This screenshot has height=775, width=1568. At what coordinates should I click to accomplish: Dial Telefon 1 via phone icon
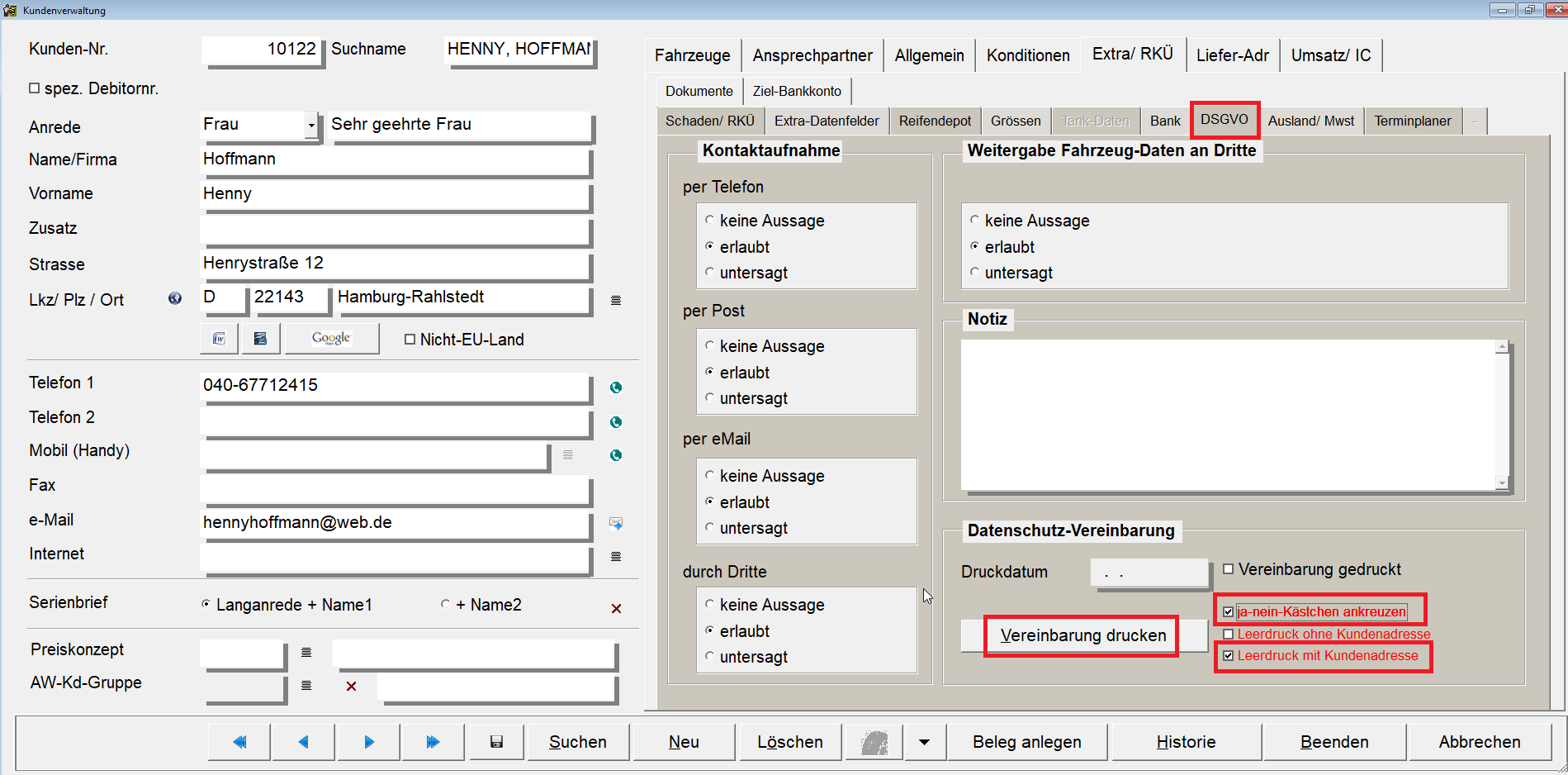[616, 387]
